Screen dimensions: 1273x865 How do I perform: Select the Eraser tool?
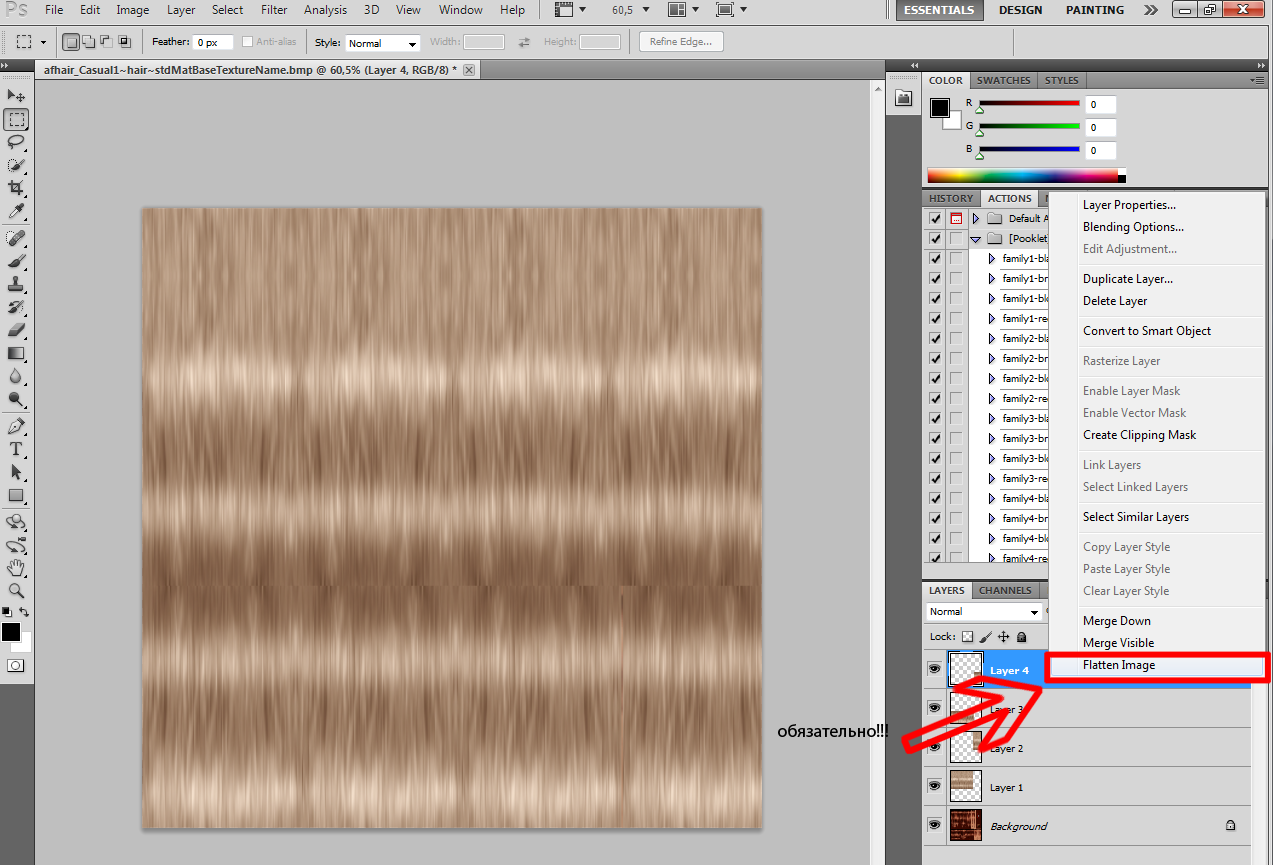tap(17, 330)
